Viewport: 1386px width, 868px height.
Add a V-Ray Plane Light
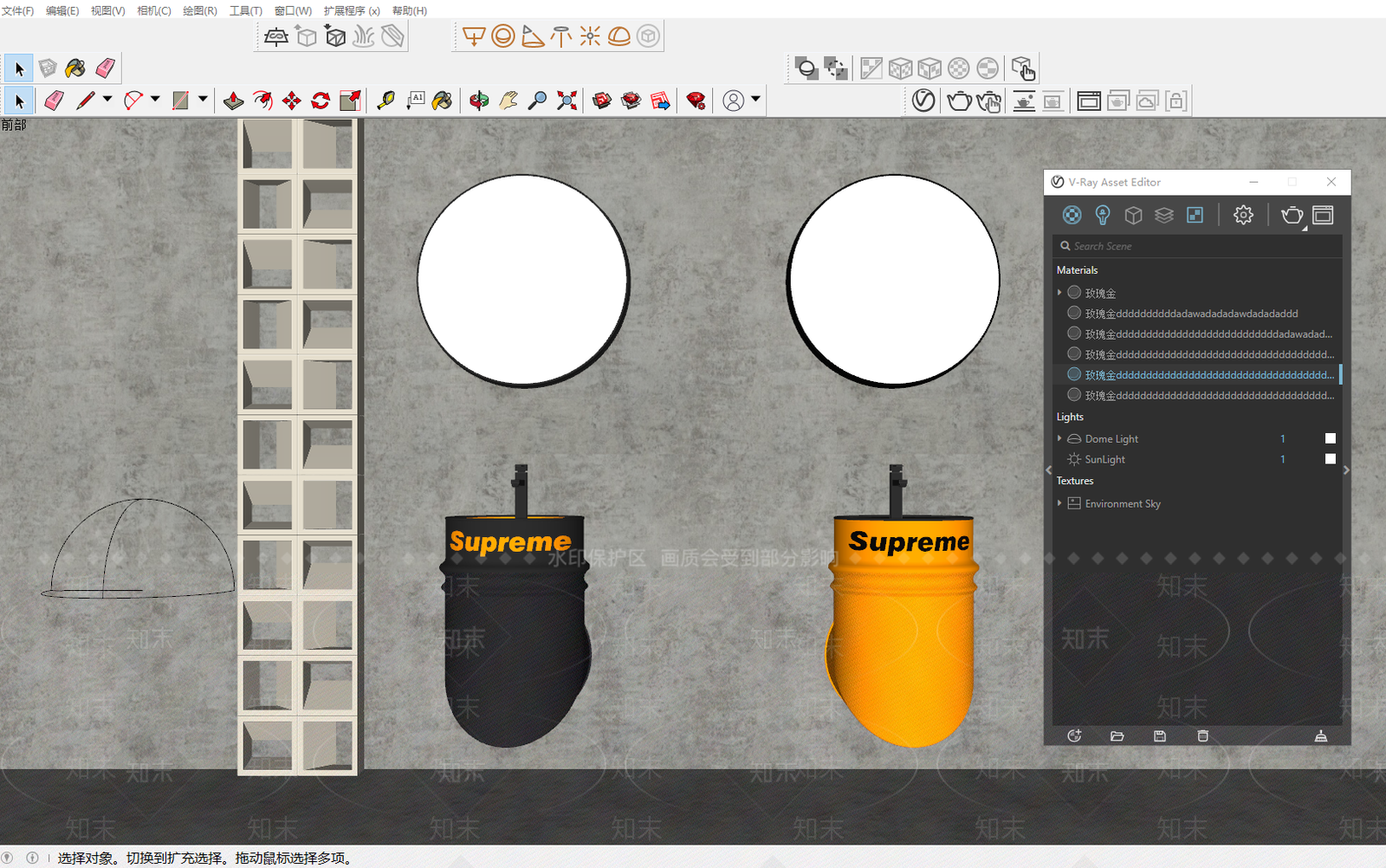point(474,36)
